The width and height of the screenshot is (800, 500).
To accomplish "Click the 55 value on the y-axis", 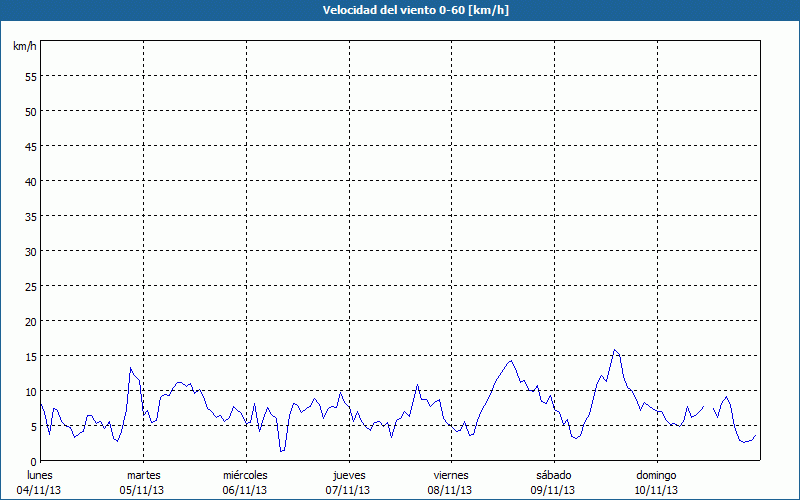I will (x=30, y=76).
